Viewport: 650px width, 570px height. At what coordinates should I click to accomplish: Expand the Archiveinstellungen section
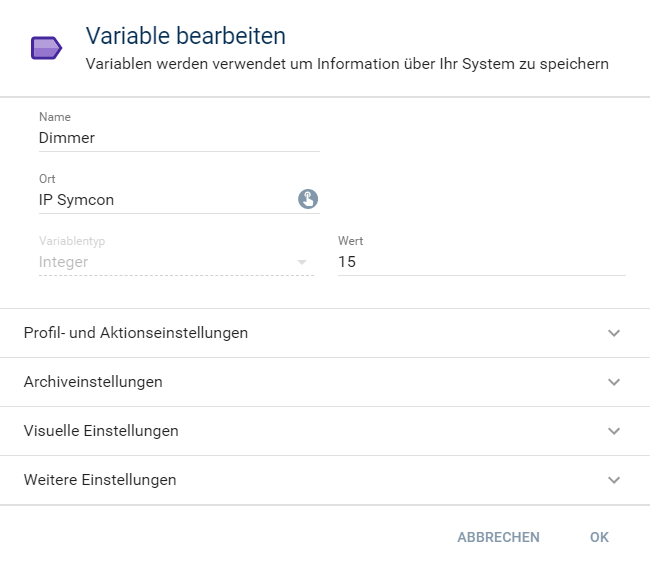[x=325, y=382]
